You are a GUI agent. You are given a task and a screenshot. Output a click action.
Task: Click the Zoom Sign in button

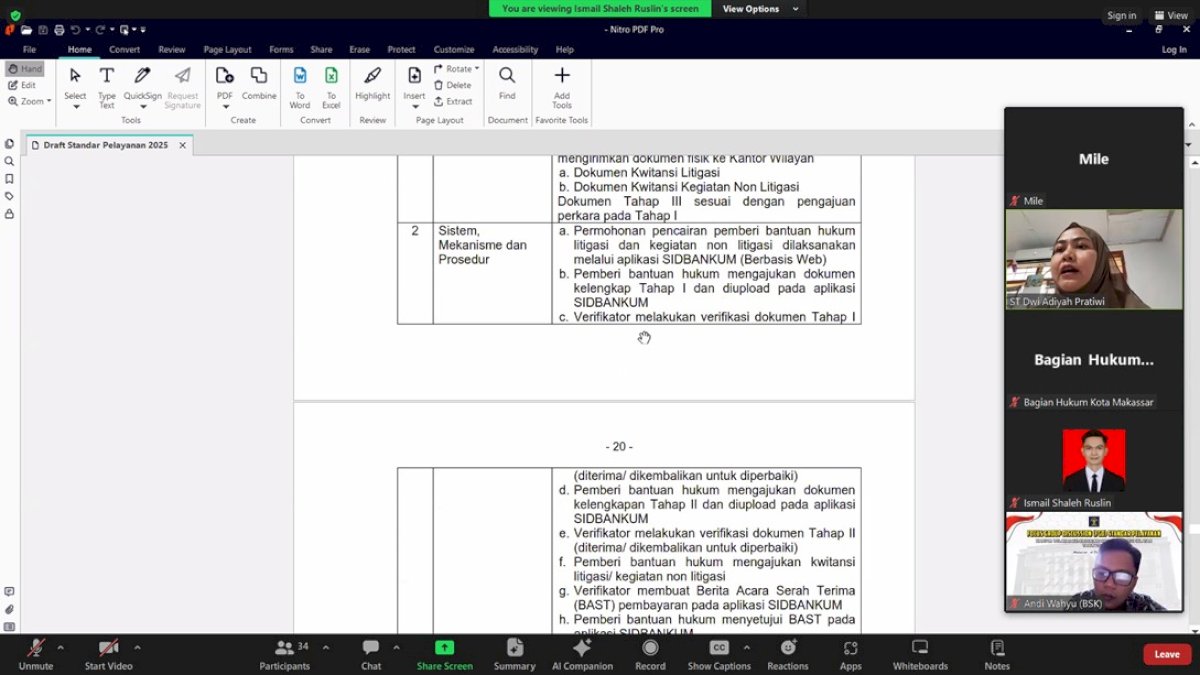(1121, 15)
